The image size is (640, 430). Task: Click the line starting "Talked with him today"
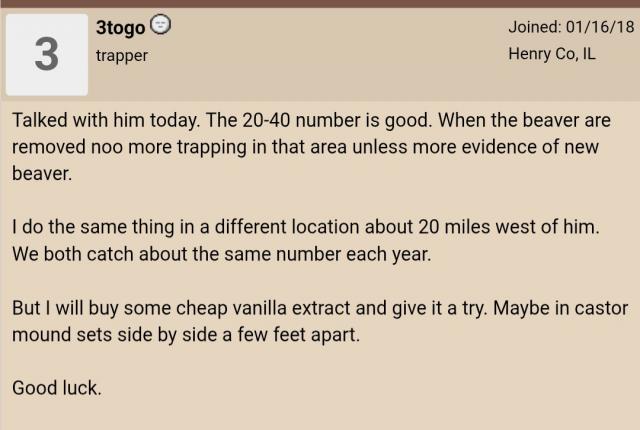pyautogui.click(x=311, y=120)
